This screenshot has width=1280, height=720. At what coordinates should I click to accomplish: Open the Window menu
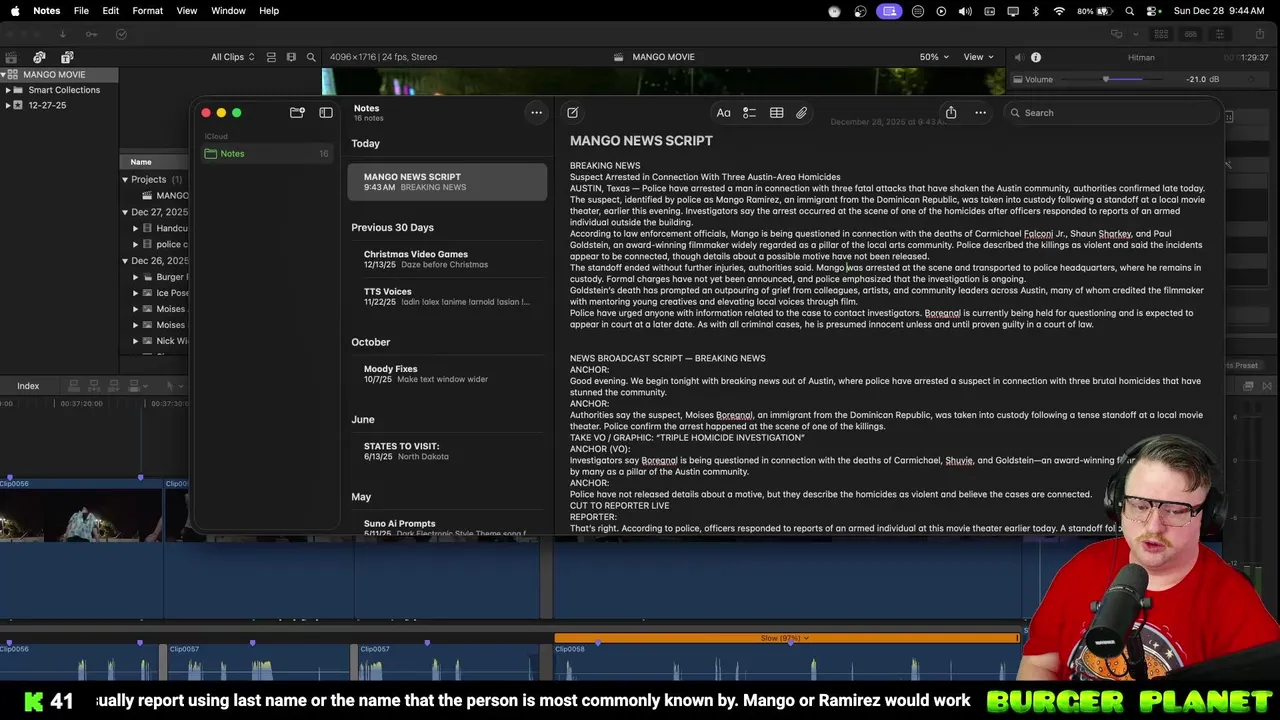[228, 11]
